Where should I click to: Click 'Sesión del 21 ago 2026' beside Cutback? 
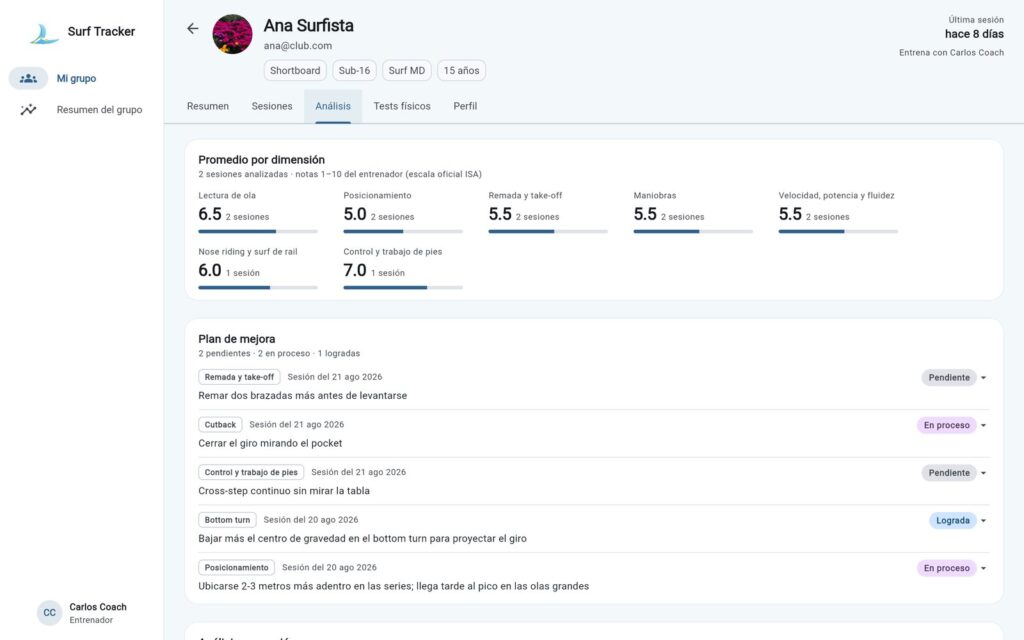296,424
